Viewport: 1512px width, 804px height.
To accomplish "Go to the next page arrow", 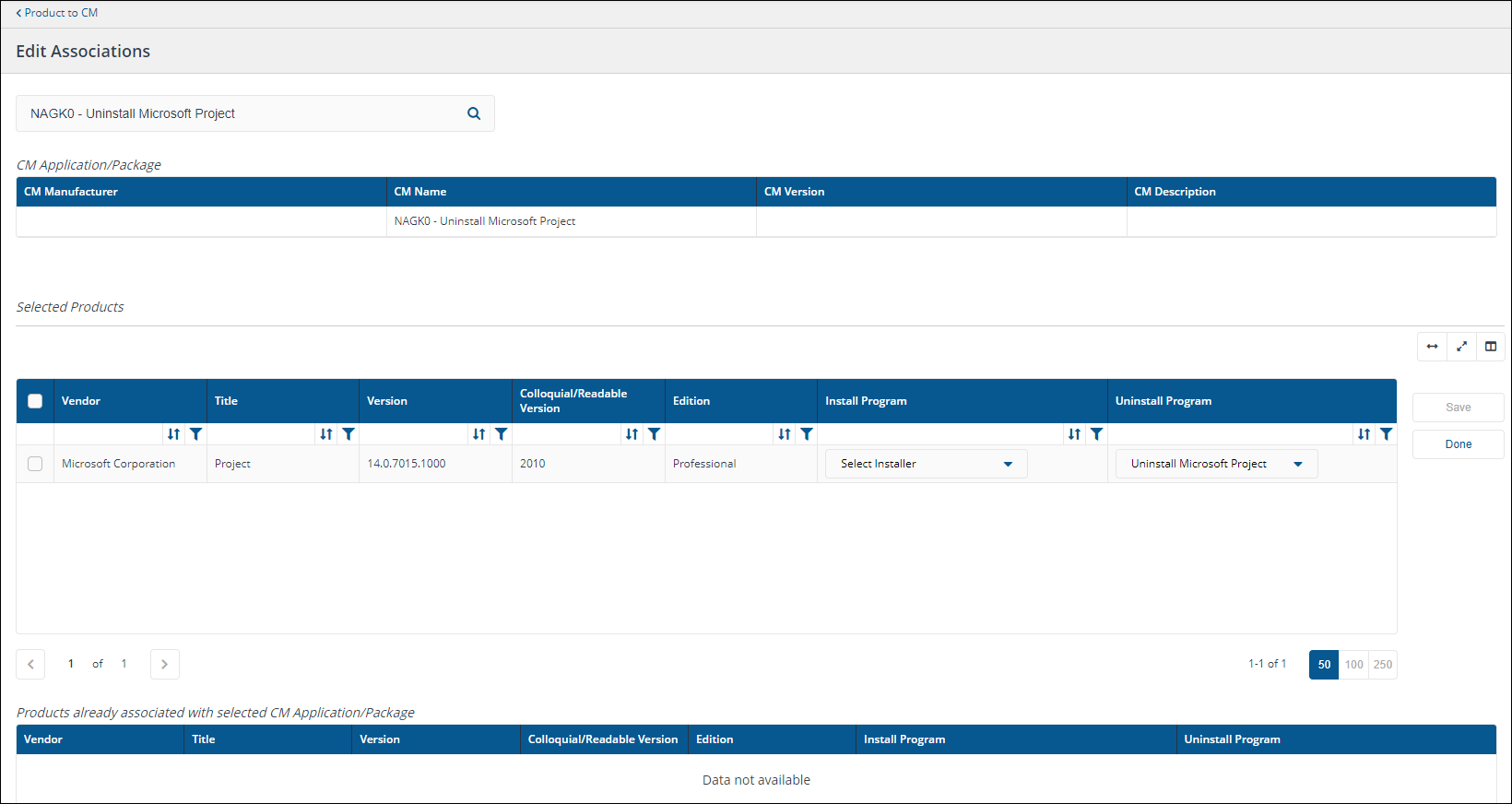I will (164, 665).
